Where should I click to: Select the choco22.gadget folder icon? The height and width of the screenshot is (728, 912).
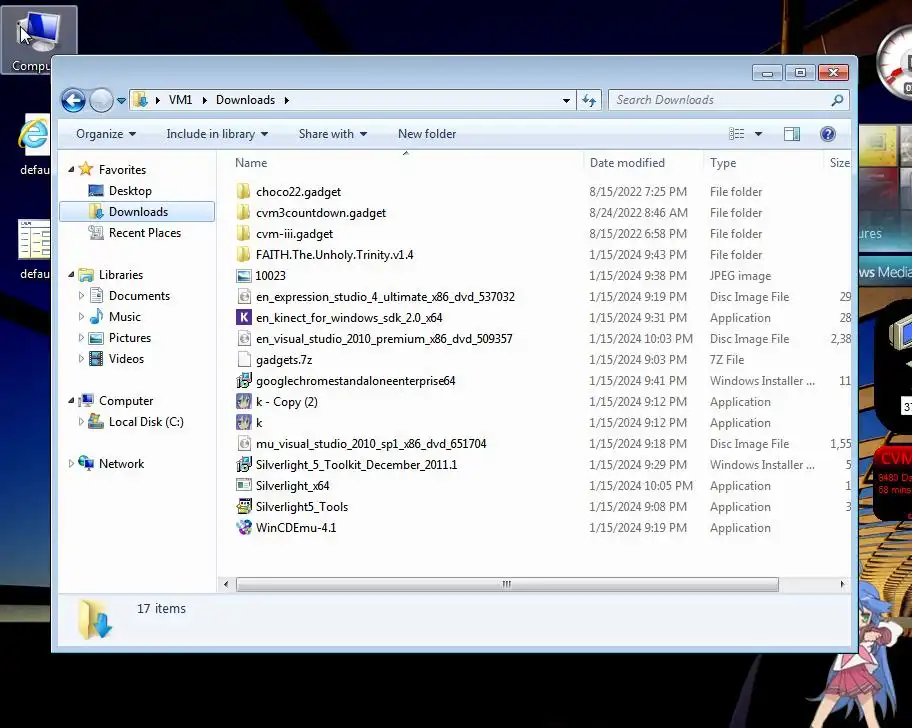[244, 191]
